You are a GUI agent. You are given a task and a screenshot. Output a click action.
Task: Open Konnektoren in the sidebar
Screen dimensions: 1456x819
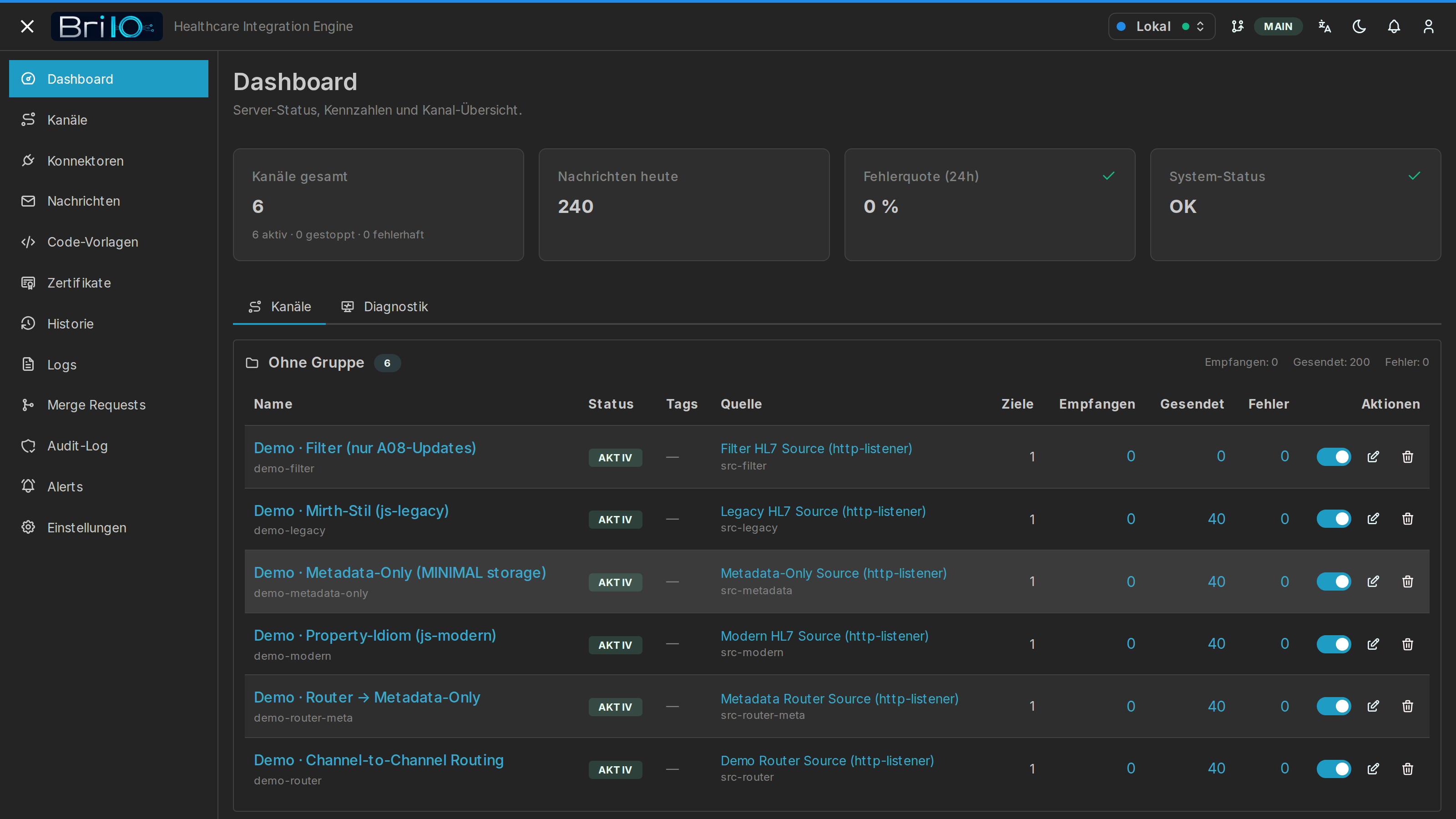[x=109, y=161]
